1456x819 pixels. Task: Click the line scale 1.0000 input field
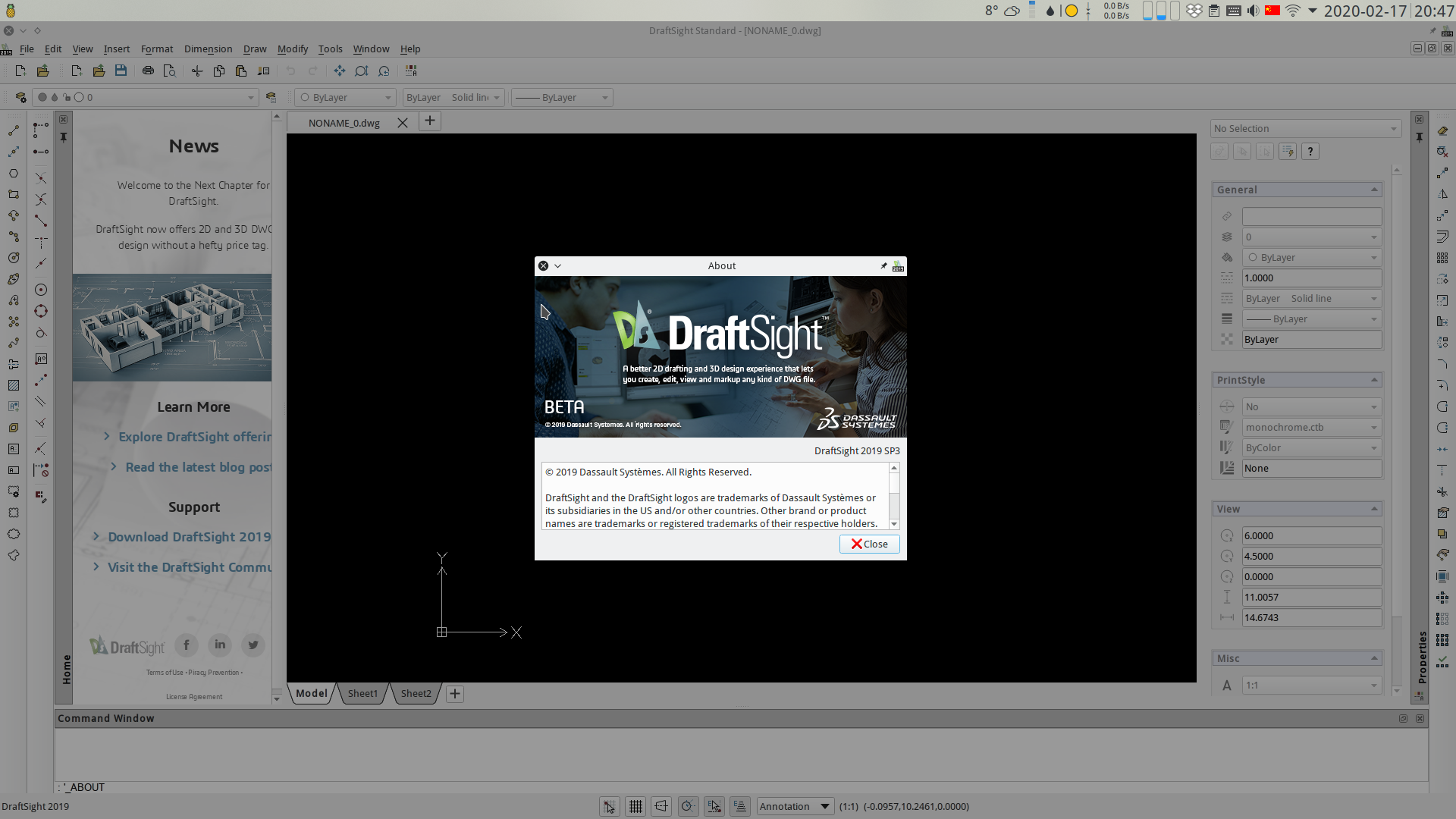click(1311, 278)
